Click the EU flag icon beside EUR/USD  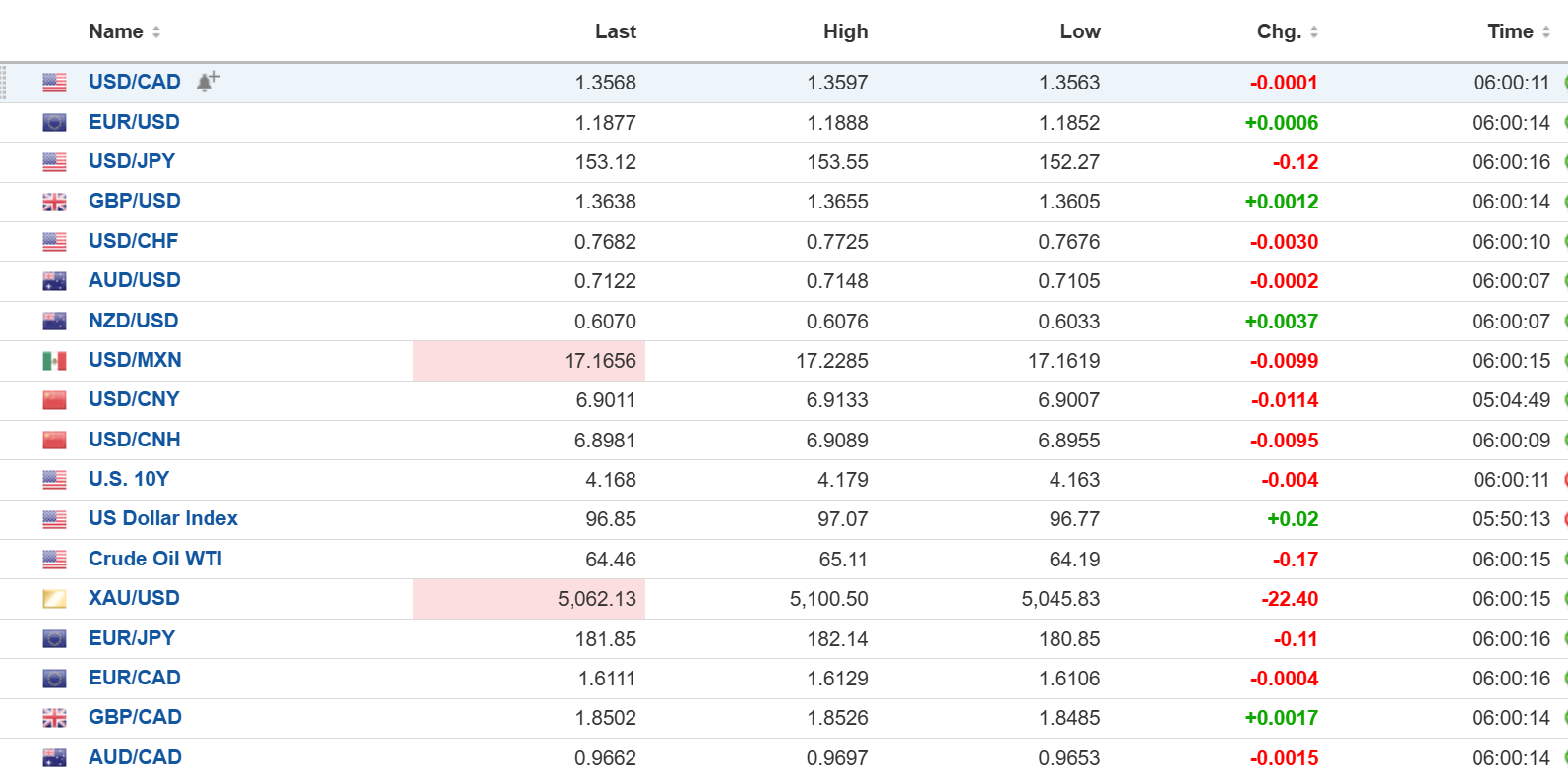pos(55,123)
